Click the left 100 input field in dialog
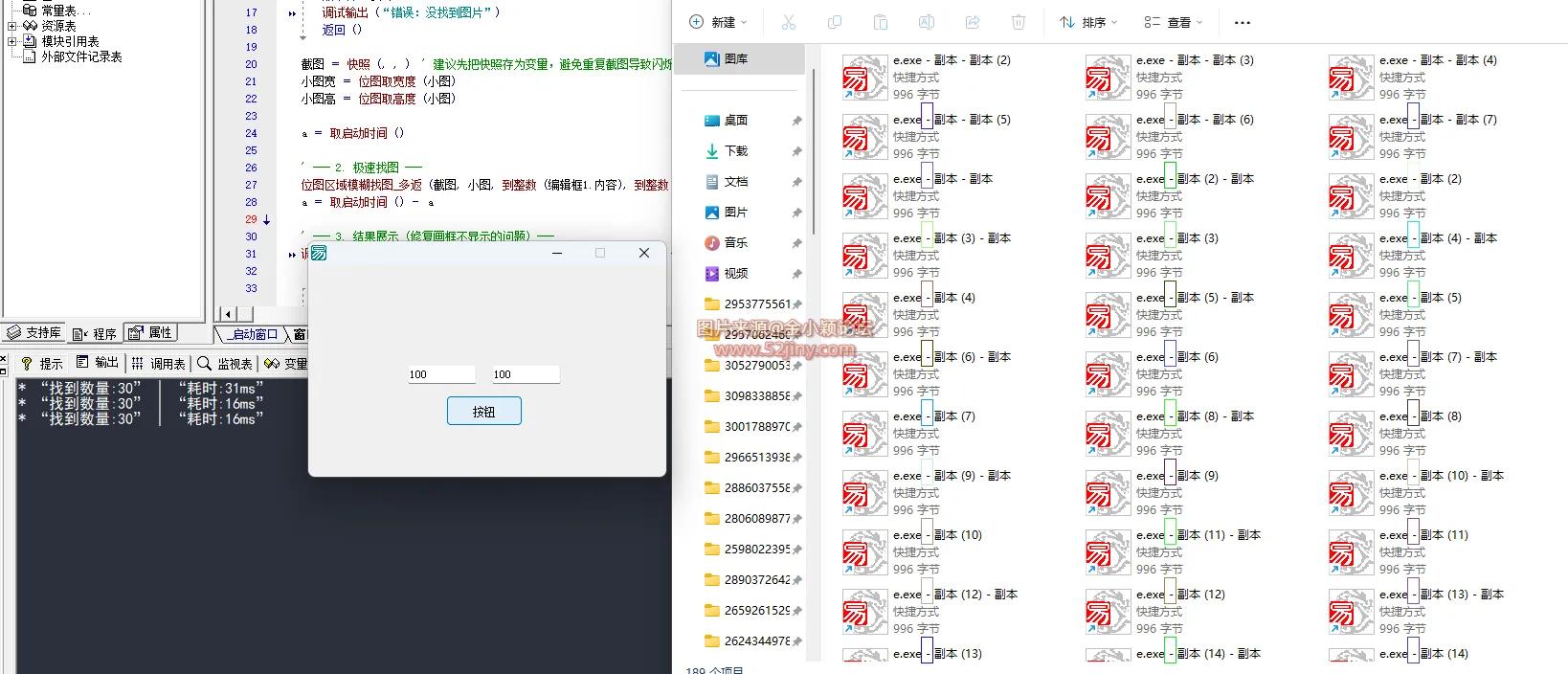The width and height of the screenshot is (1568, 674). pyautogui.click(x=441, y=374)
